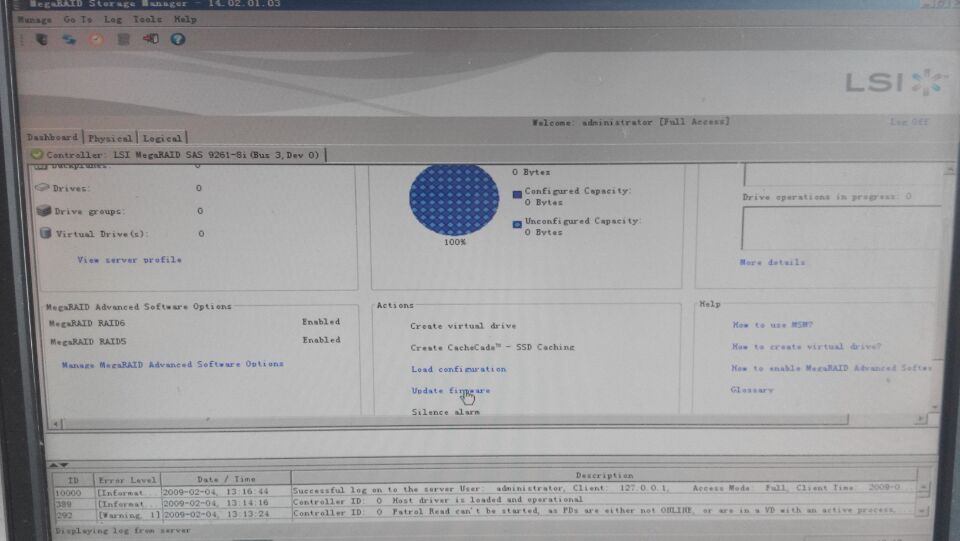Select log entry 'Host driver is loaded and operational'

[x=485, y=501]
